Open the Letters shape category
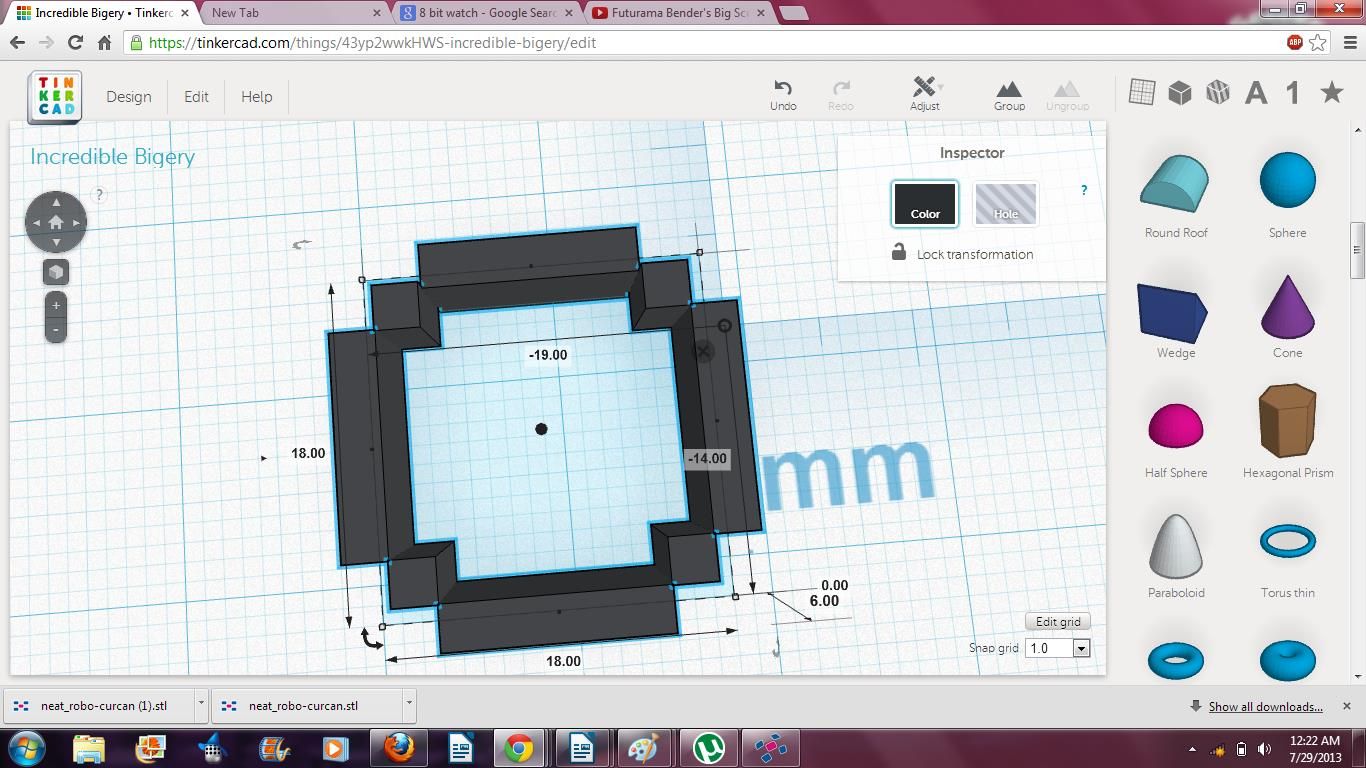1366x768 pixels. (1255, 91)
